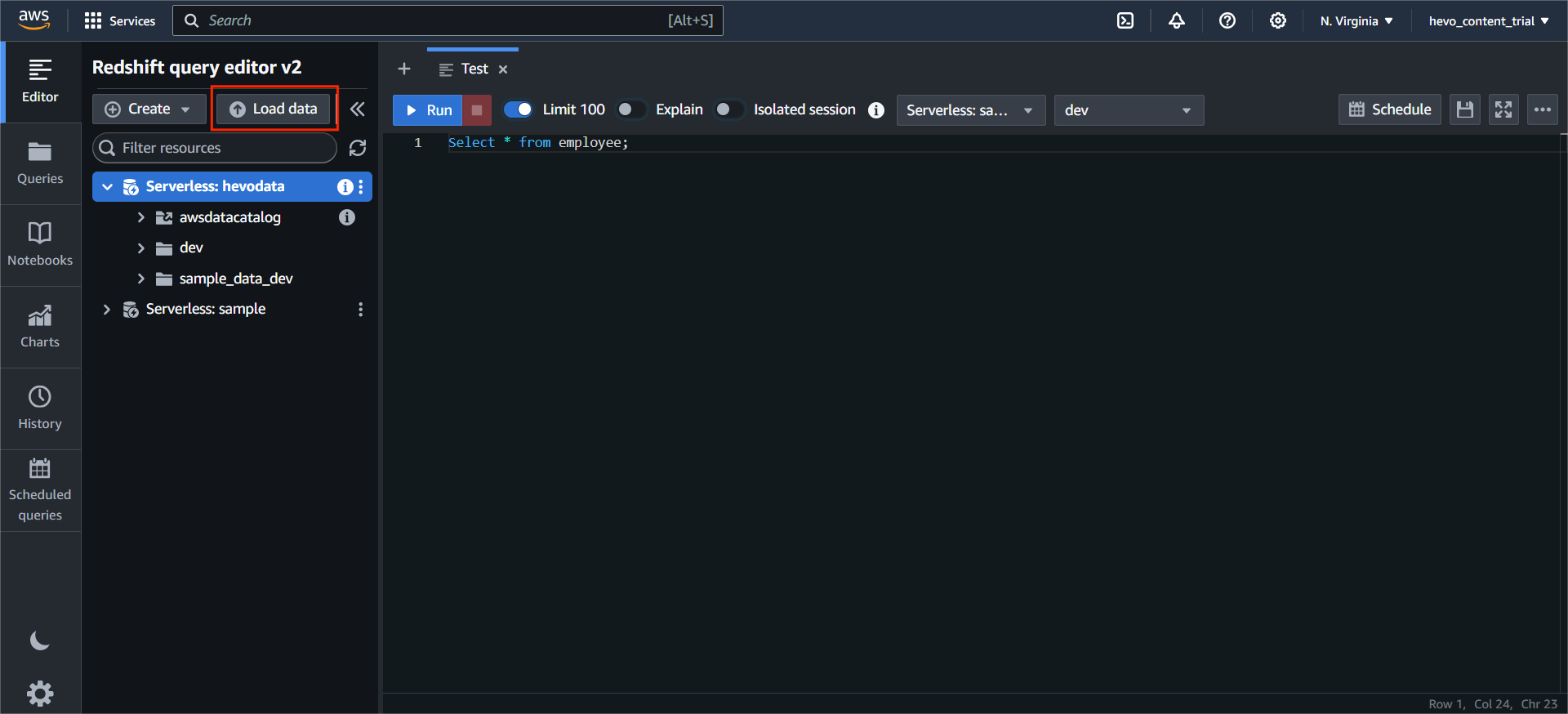1568x714 pixels.
Task: Select the dev tree item
Action: [191, 248]
